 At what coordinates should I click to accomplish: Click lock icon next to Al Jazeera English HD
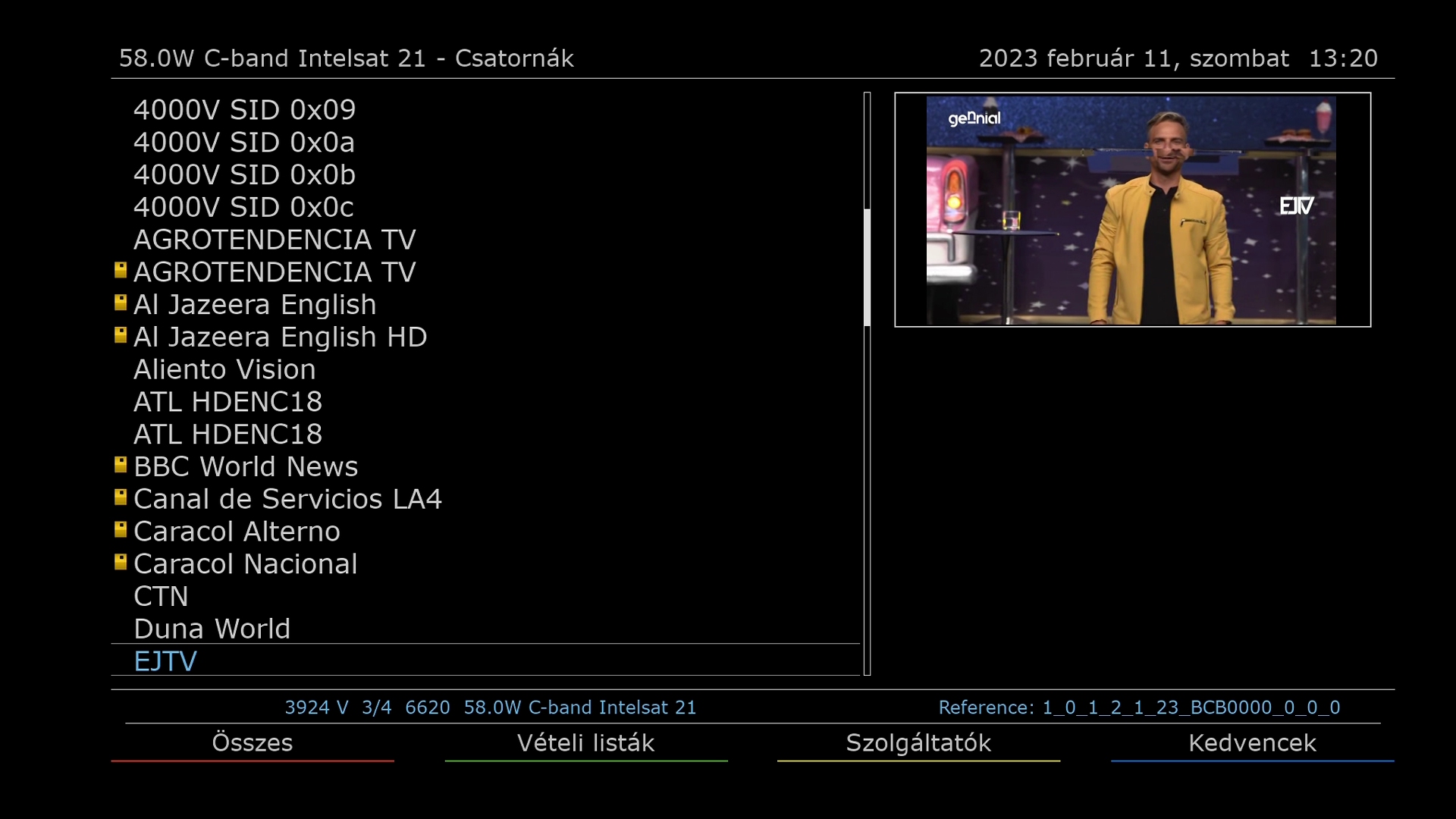[x=120, y=335]
